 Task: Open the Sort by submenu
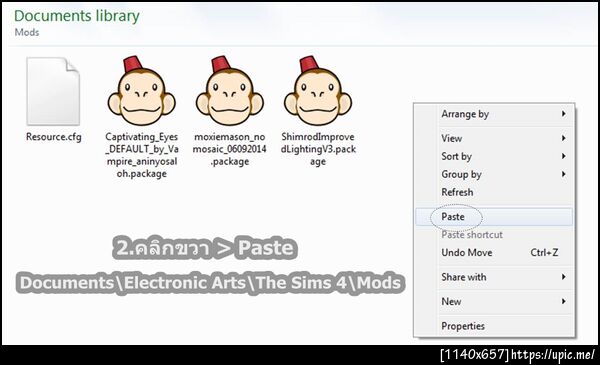(494, 156)
